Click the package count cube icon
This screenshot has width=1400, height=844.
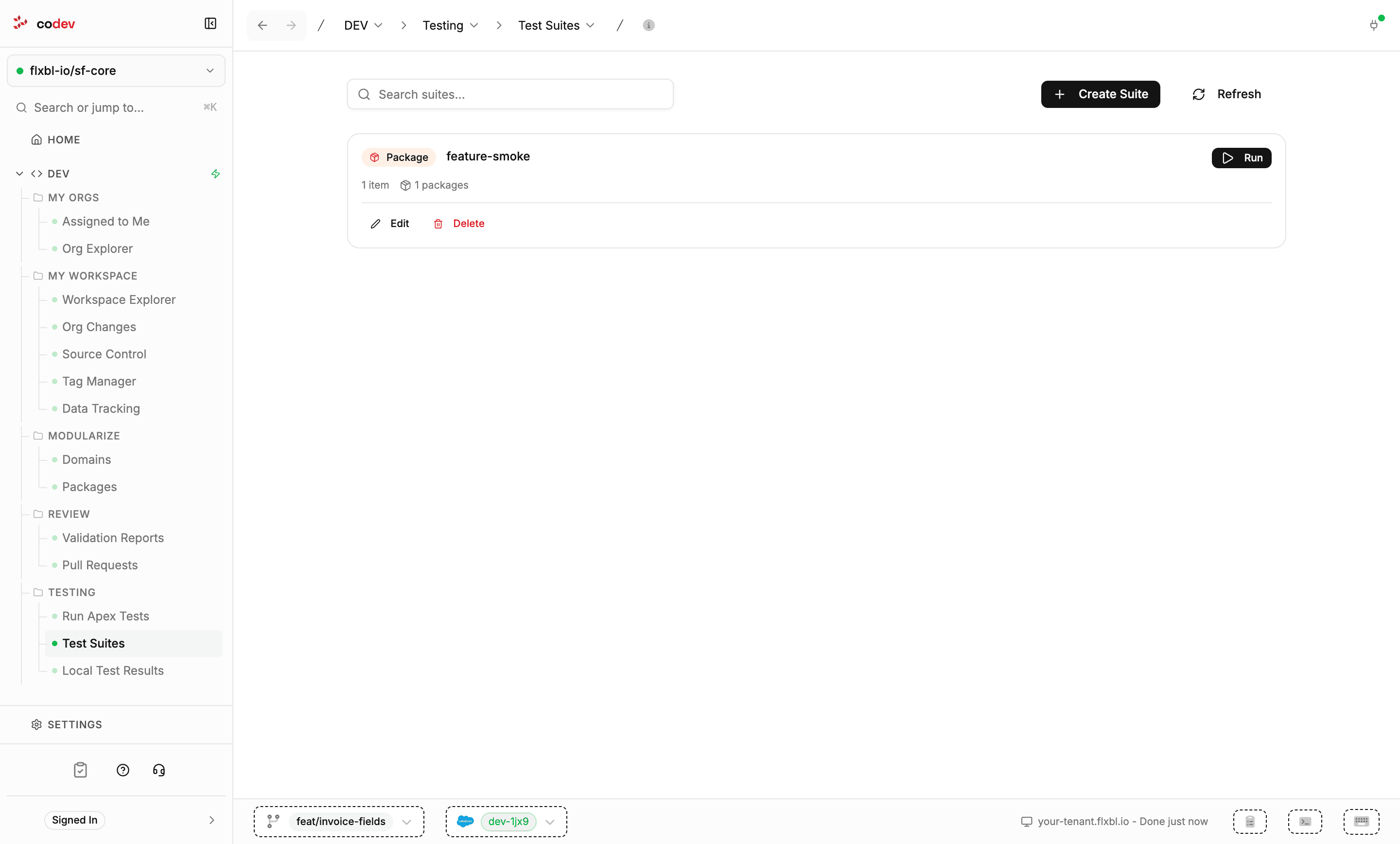pyautogui.click(x=405, y=185)
